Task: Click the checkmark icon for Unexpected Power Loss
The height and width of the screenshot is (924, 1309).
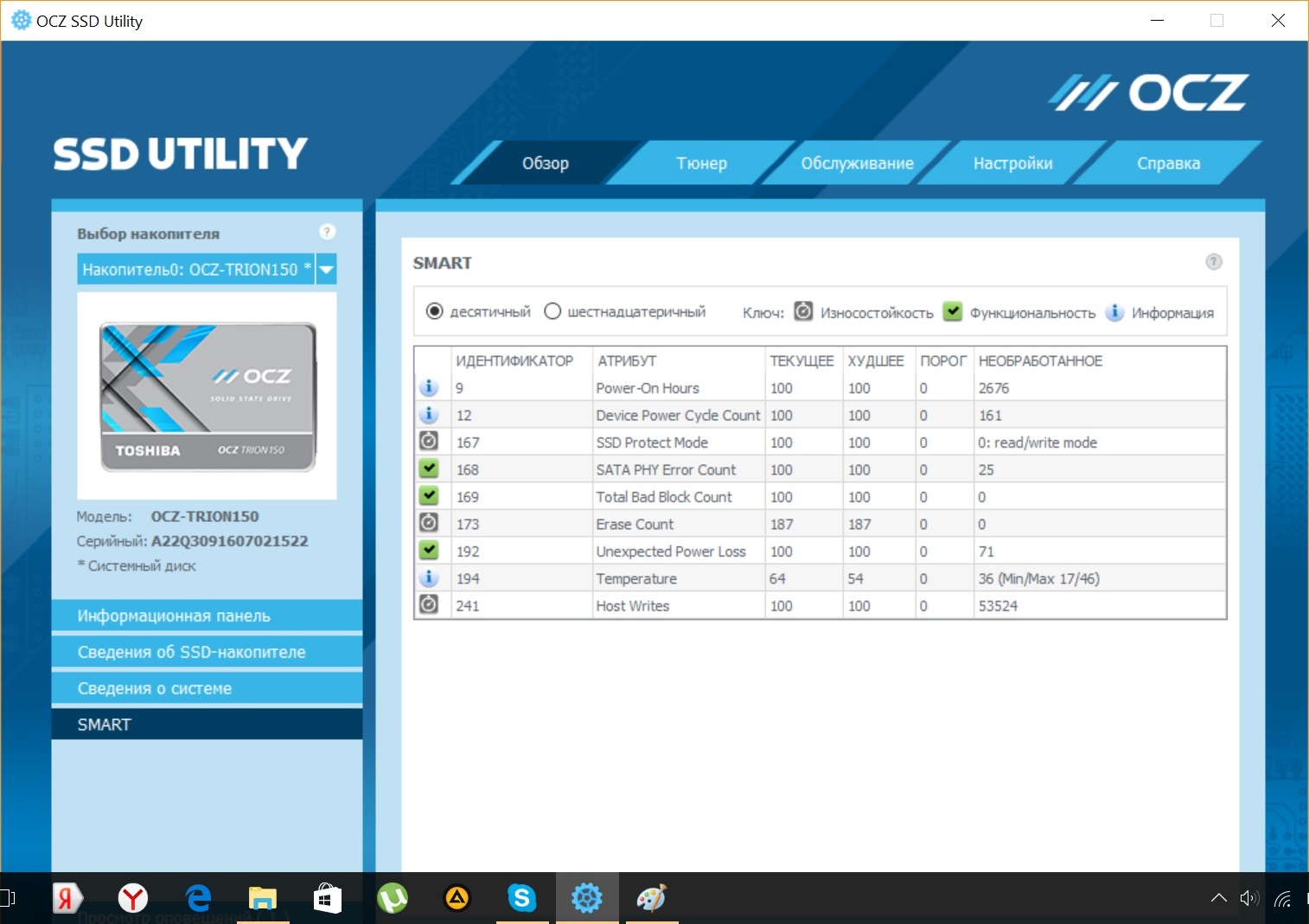Action: [x=429, y=551]
